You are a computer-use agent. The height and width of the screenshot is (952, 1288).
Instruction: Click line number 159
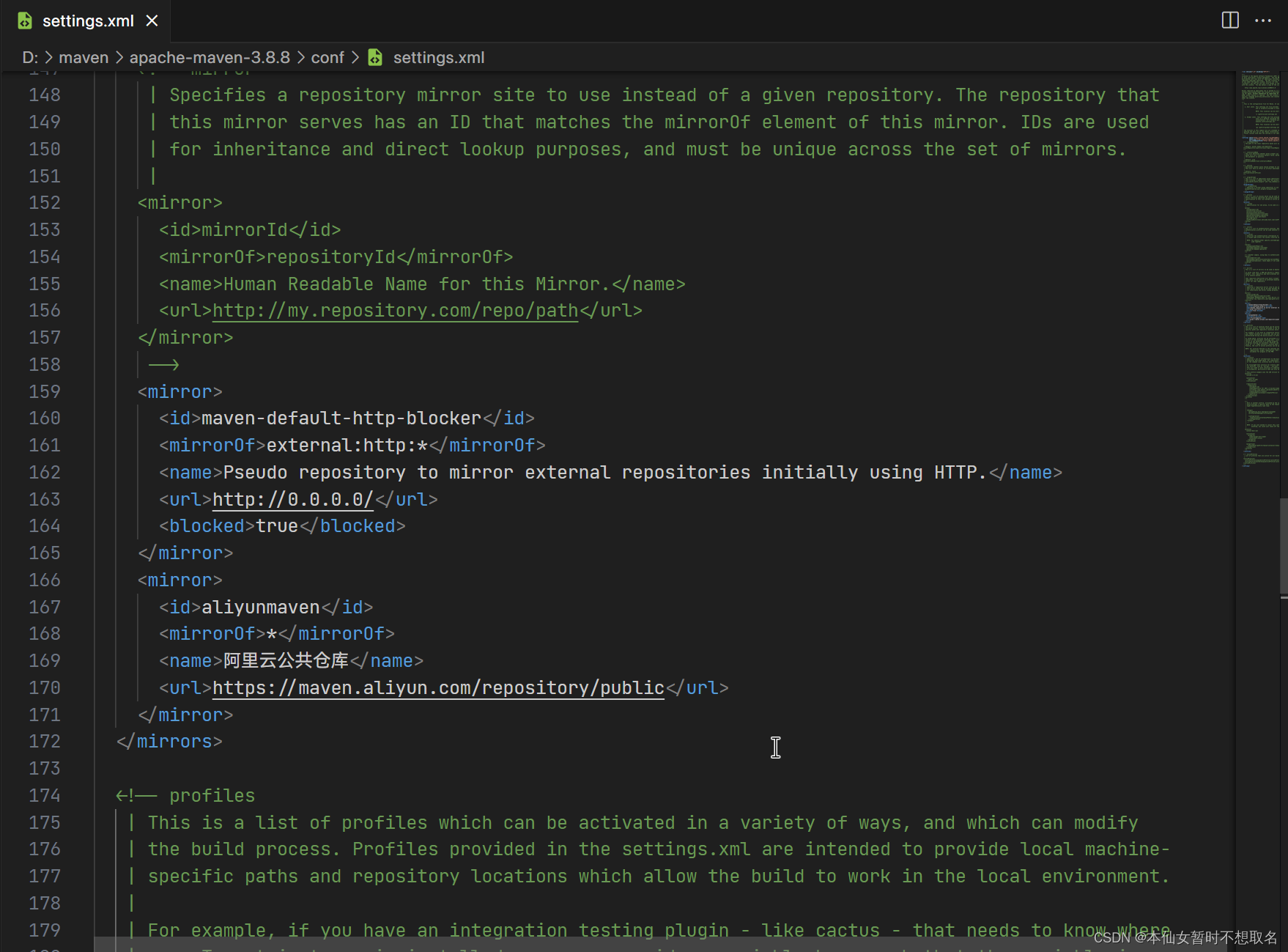[x=45, y=392]
